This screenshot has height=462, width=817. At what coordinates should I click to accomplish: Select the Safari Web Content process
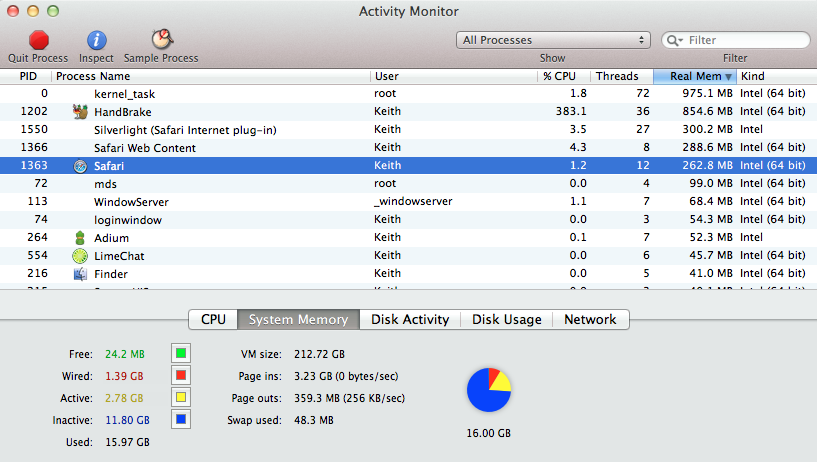coord(145,148)
